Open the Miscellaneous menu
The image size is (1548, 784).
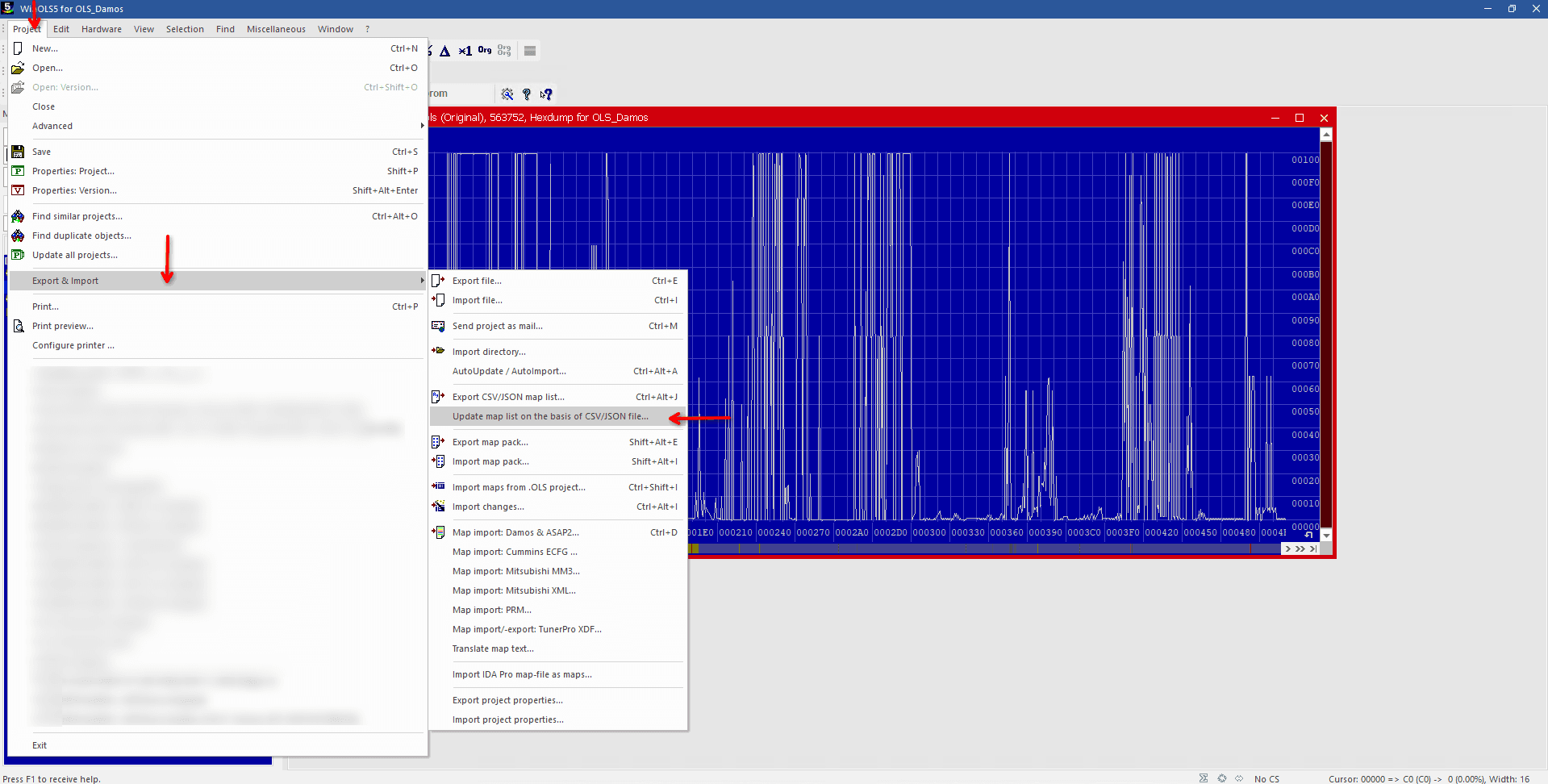pyautogui.click(x=276, y=29)
